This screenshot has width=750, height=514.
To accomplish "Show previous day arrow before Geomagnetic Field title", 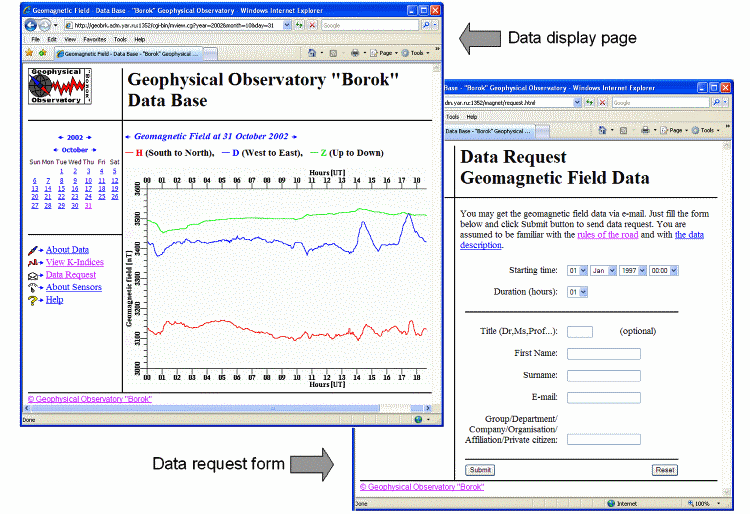I will pyautogui.click(x=128, y=137).
